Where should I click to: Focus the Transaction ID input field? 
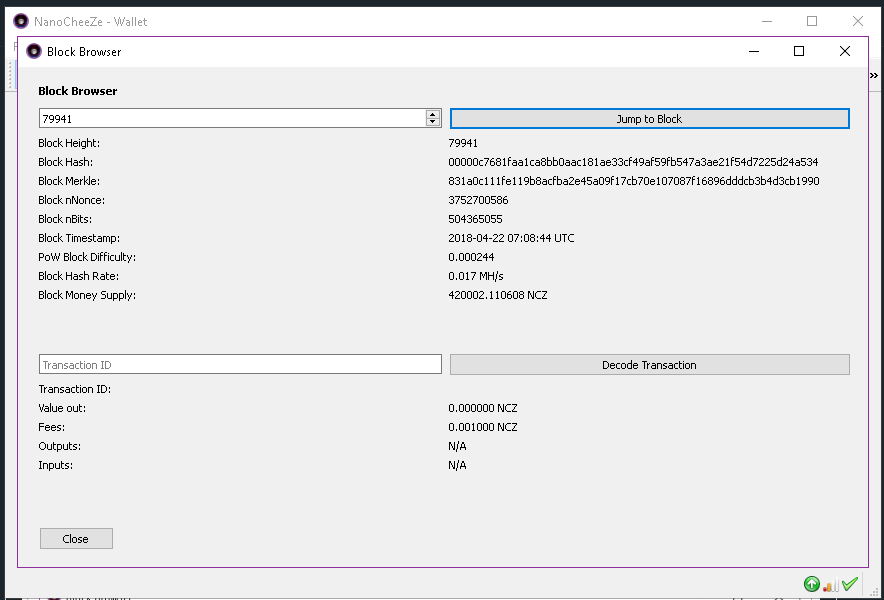tap(240, 364)
